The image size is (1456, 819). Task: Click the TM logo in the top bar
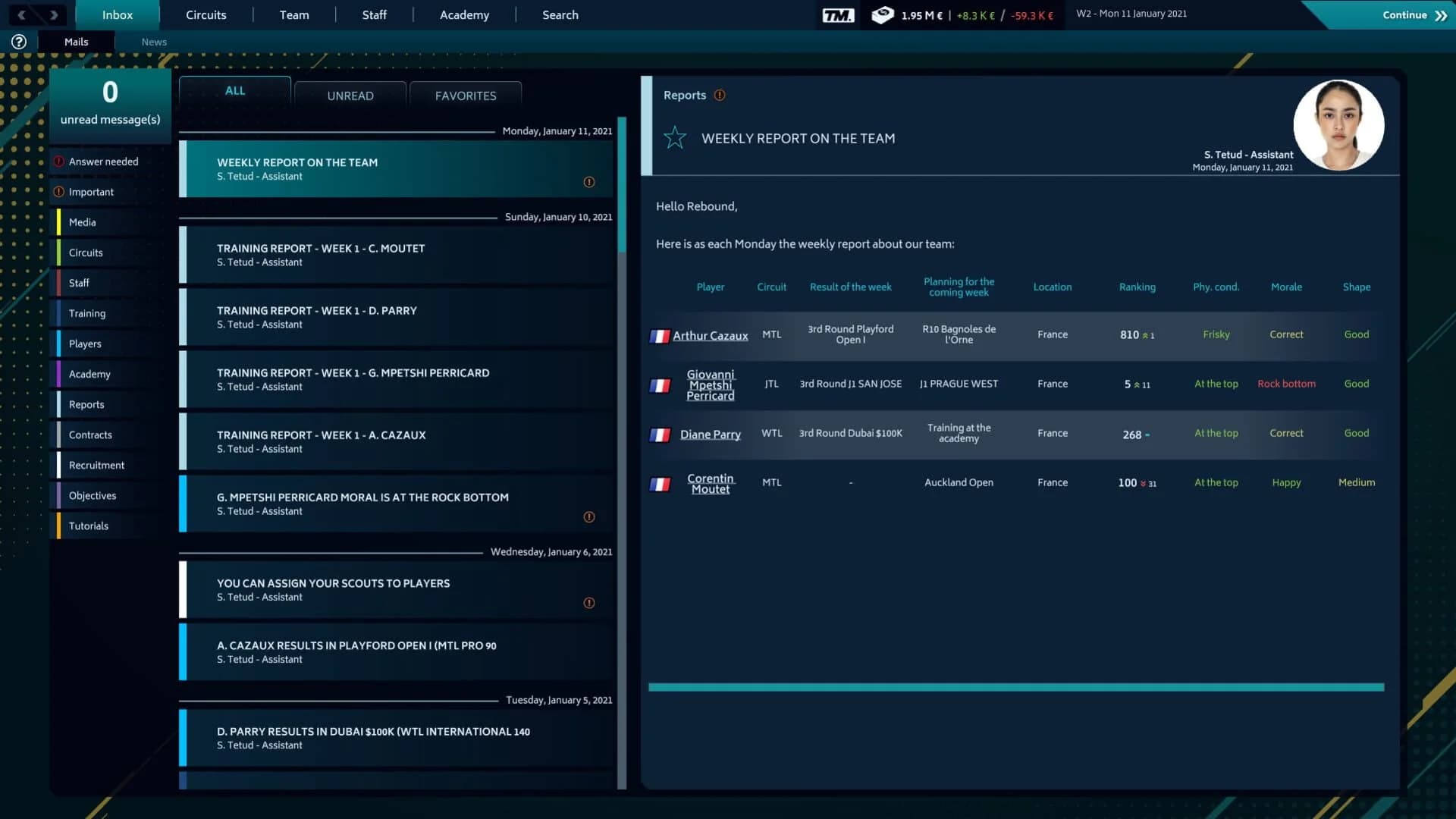pos(837,14)
